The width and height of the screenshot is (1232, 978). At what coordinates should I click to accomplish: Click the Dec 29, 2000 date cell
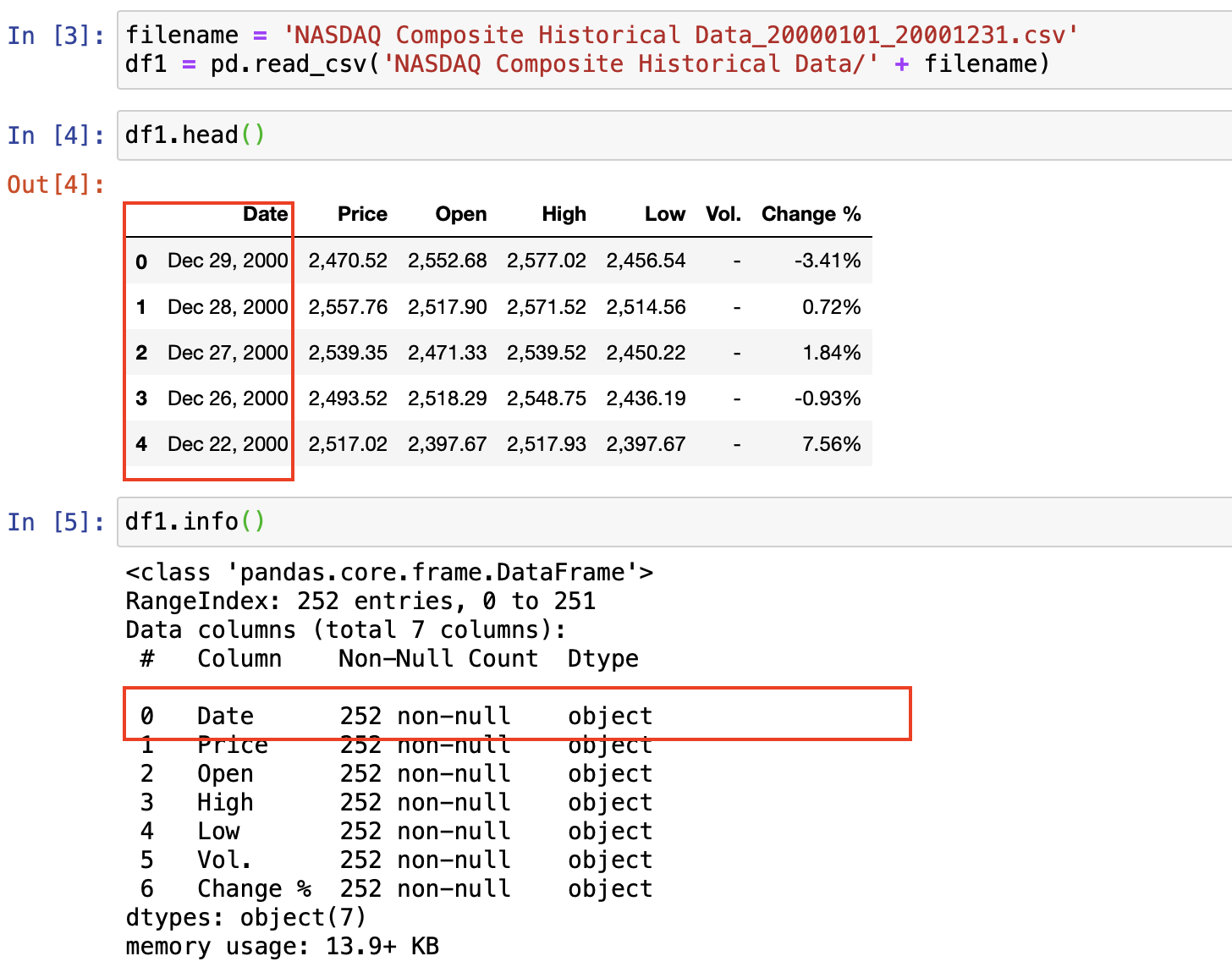[228, 261]
